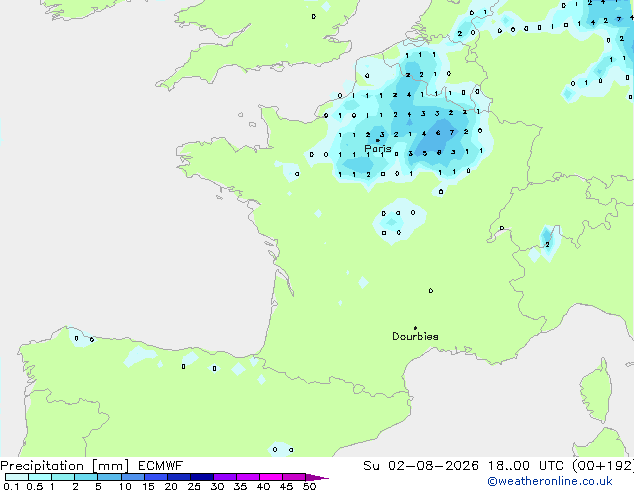Click the above-50 mm legend arrow tip
Viewport: 634px width, 490px height.
point(317,477)
